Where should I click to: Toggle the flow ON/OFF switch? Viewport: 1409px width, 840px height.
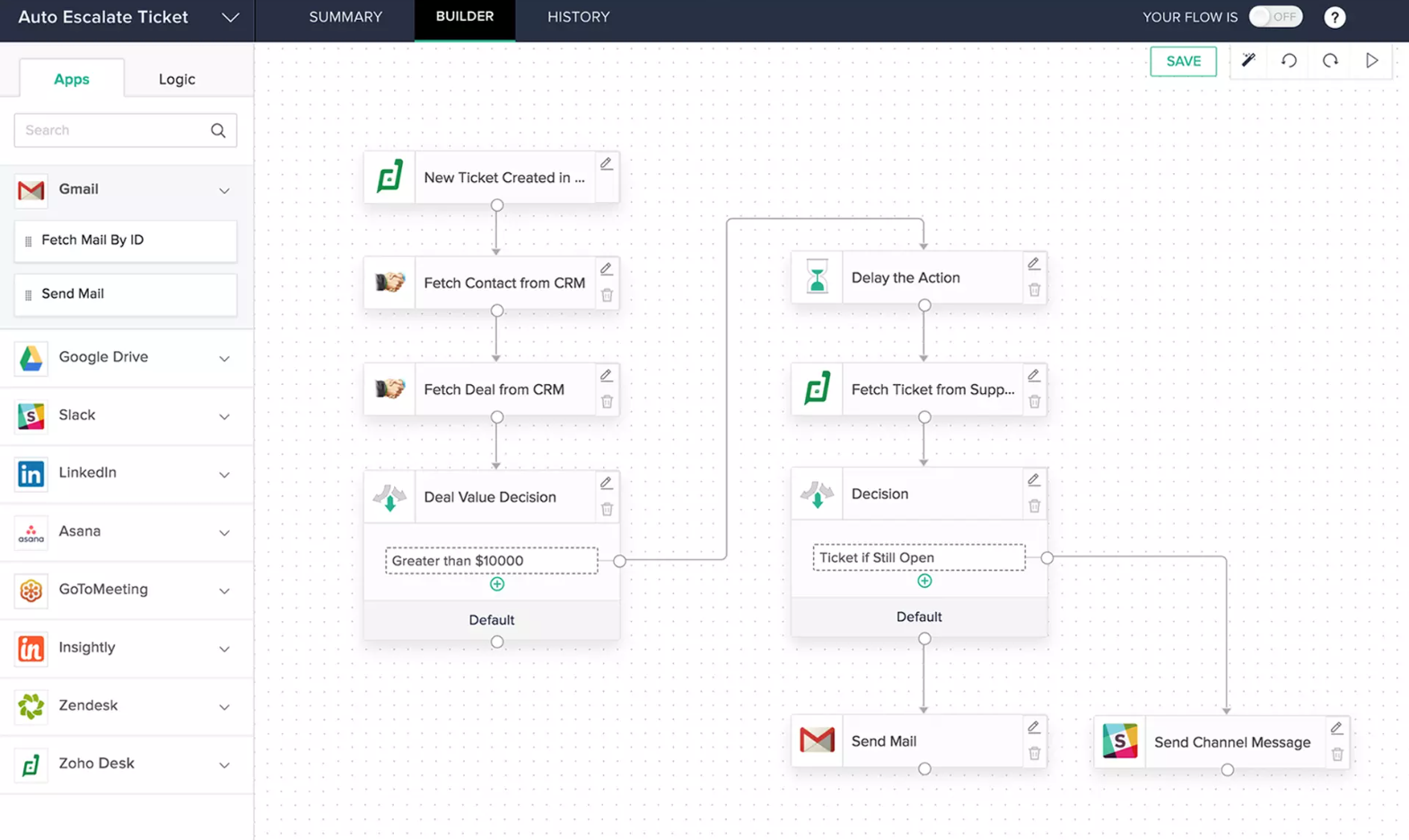1275,17
